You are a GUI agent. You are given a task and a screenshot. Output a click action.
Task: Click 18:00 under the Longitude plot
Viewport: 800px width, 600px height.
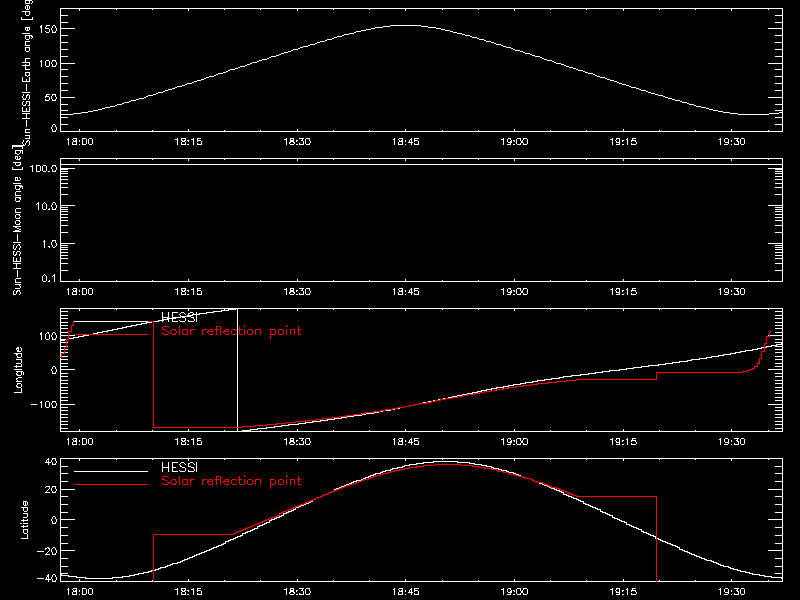pos(80,441)
